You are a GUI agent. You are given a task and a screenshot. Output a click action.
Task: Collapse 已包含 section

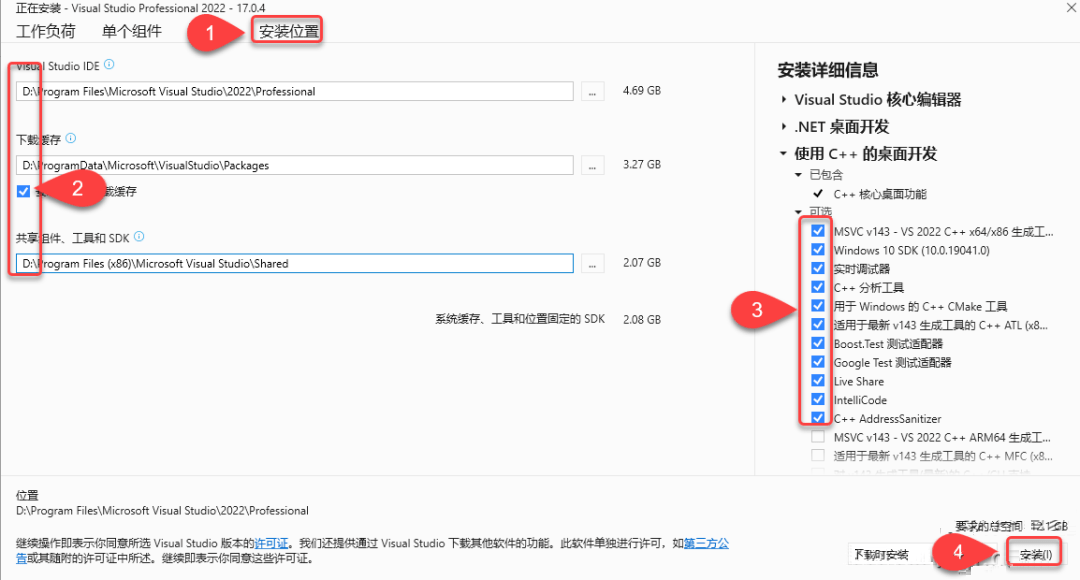(798, 175)
